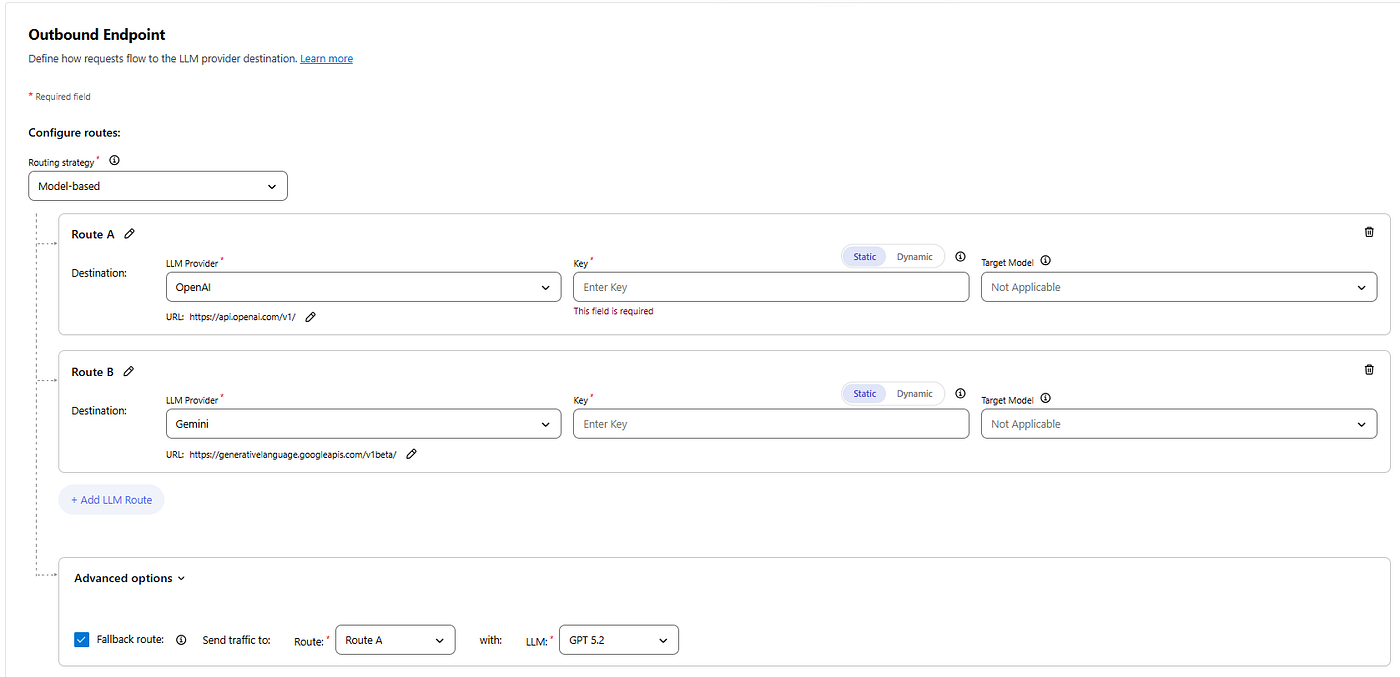
Task: Open Route A Target Model dropdown
Action: tap(1178, 287)
